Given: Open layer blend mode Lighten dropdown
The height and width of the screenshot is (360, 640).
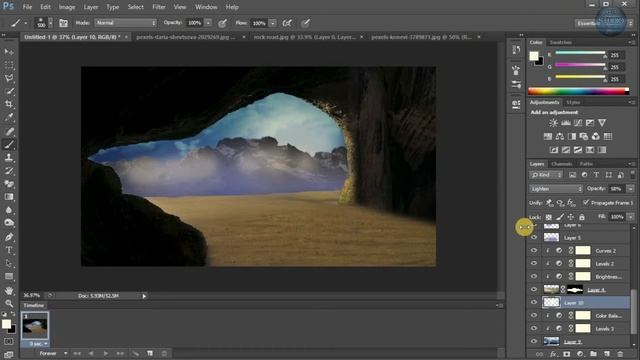Looking at the screenshot, I should pos(556,189).
